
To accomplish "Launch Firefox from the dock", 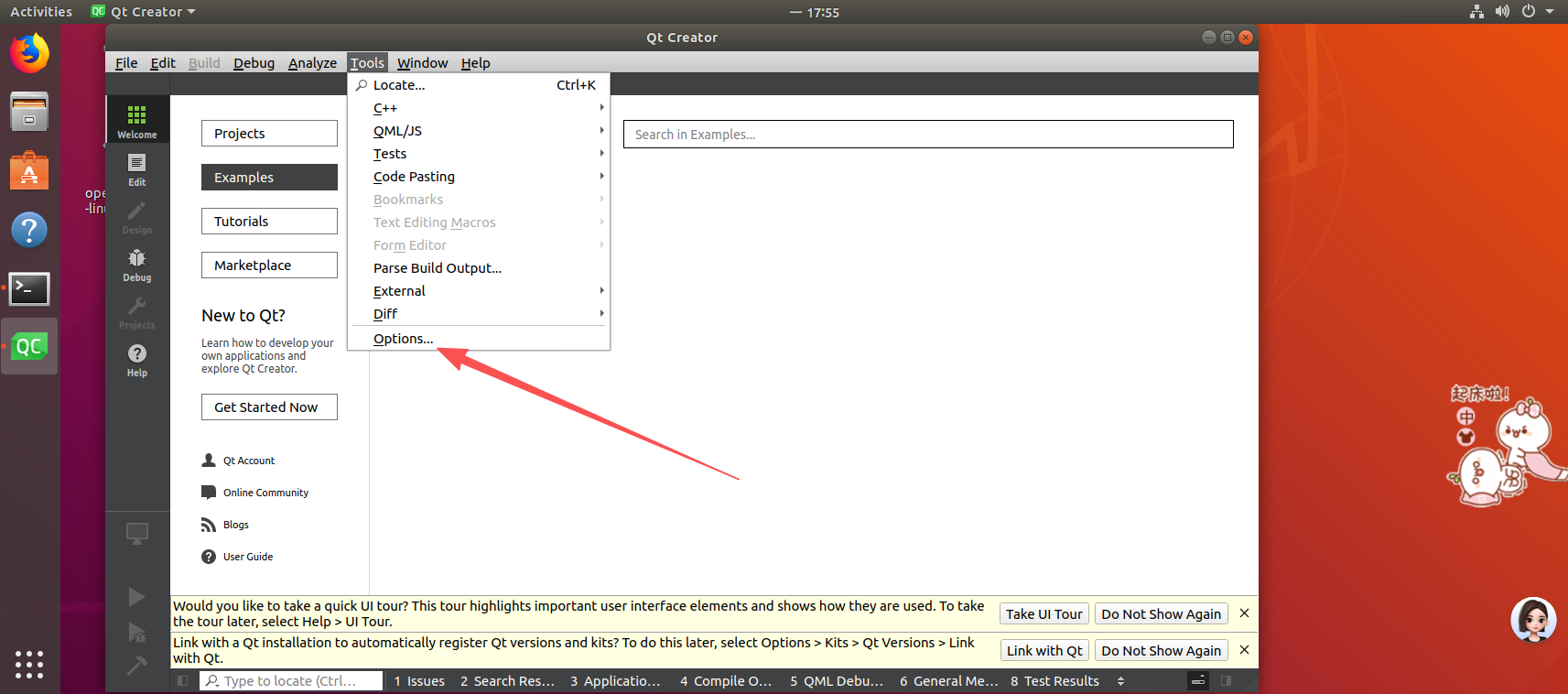I will pyautogui.click(x=29, y=53).
